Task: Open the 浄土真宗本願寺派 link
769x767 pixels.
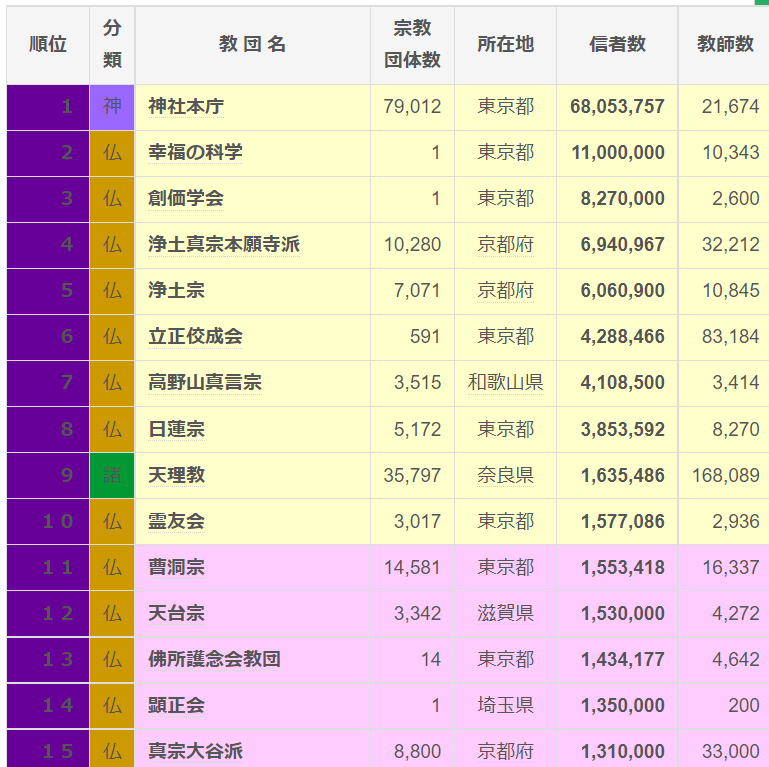Action: click(224, 244)
